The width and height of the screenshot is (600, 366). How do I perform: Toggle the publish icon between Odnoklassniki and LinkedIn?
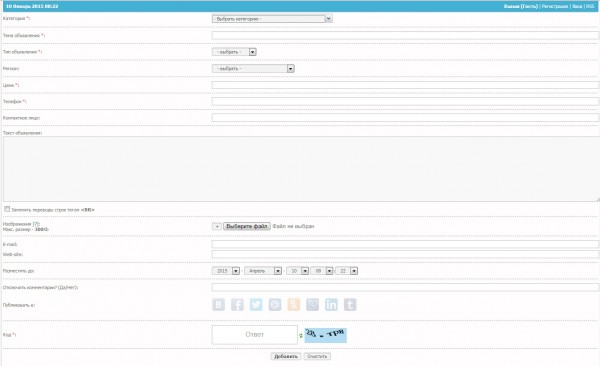[312, 305]
